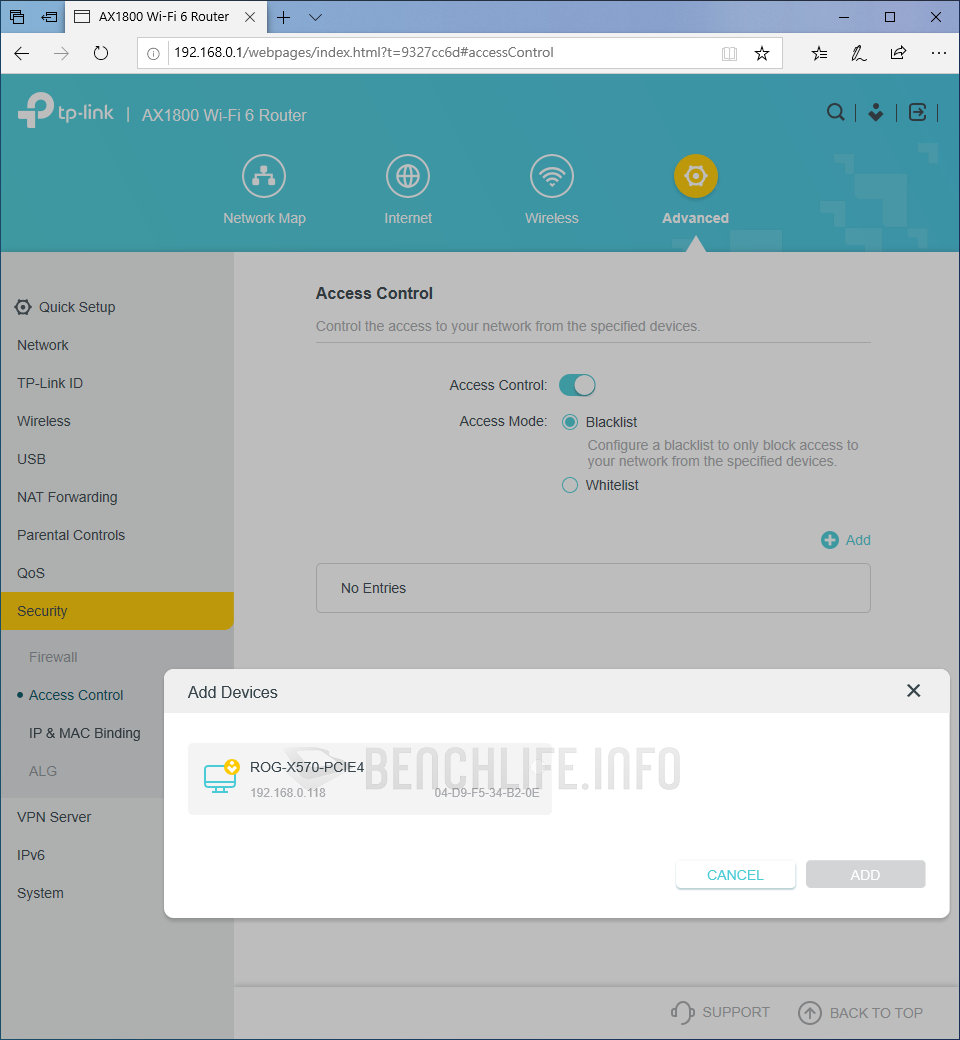Refresh the browser page

101,53
